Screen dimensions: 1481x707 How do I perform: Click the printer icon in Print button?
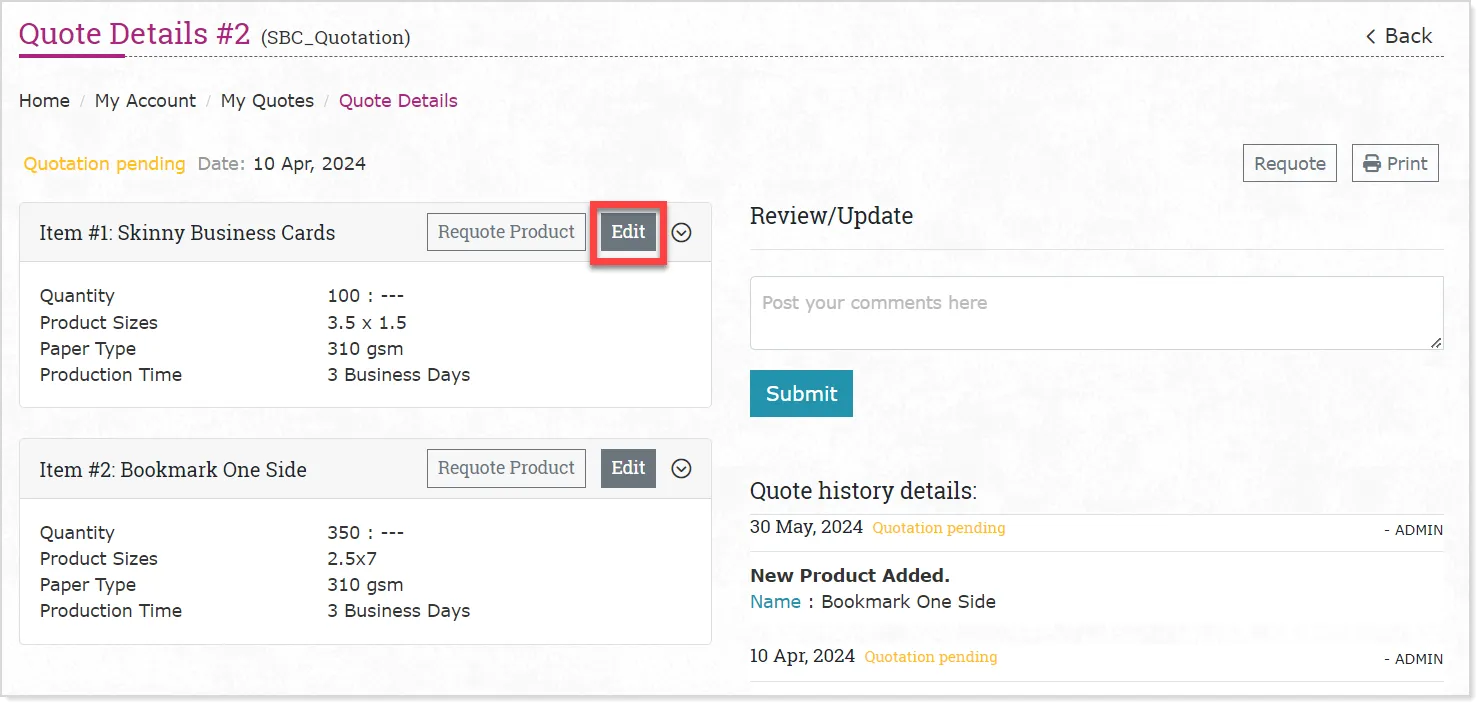1371,164
